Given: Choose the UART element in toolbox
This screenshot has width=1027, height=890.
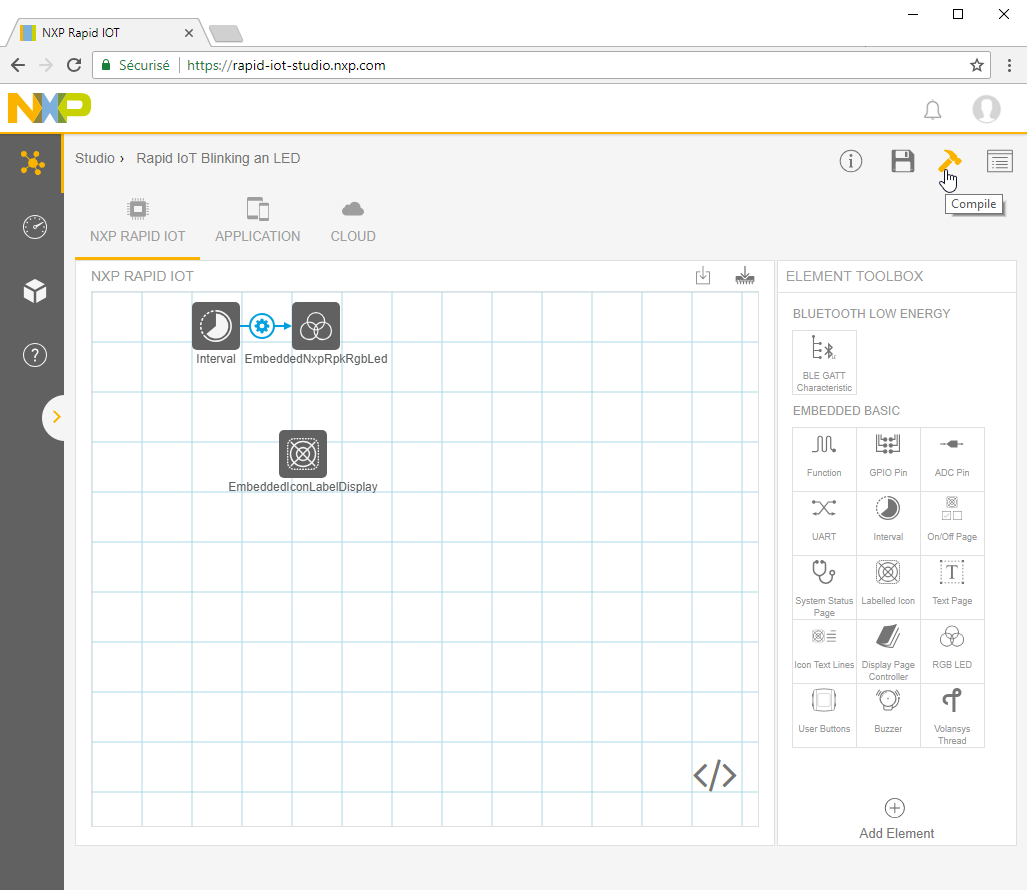Looking at the screenshot, I should tap(824, 522).
